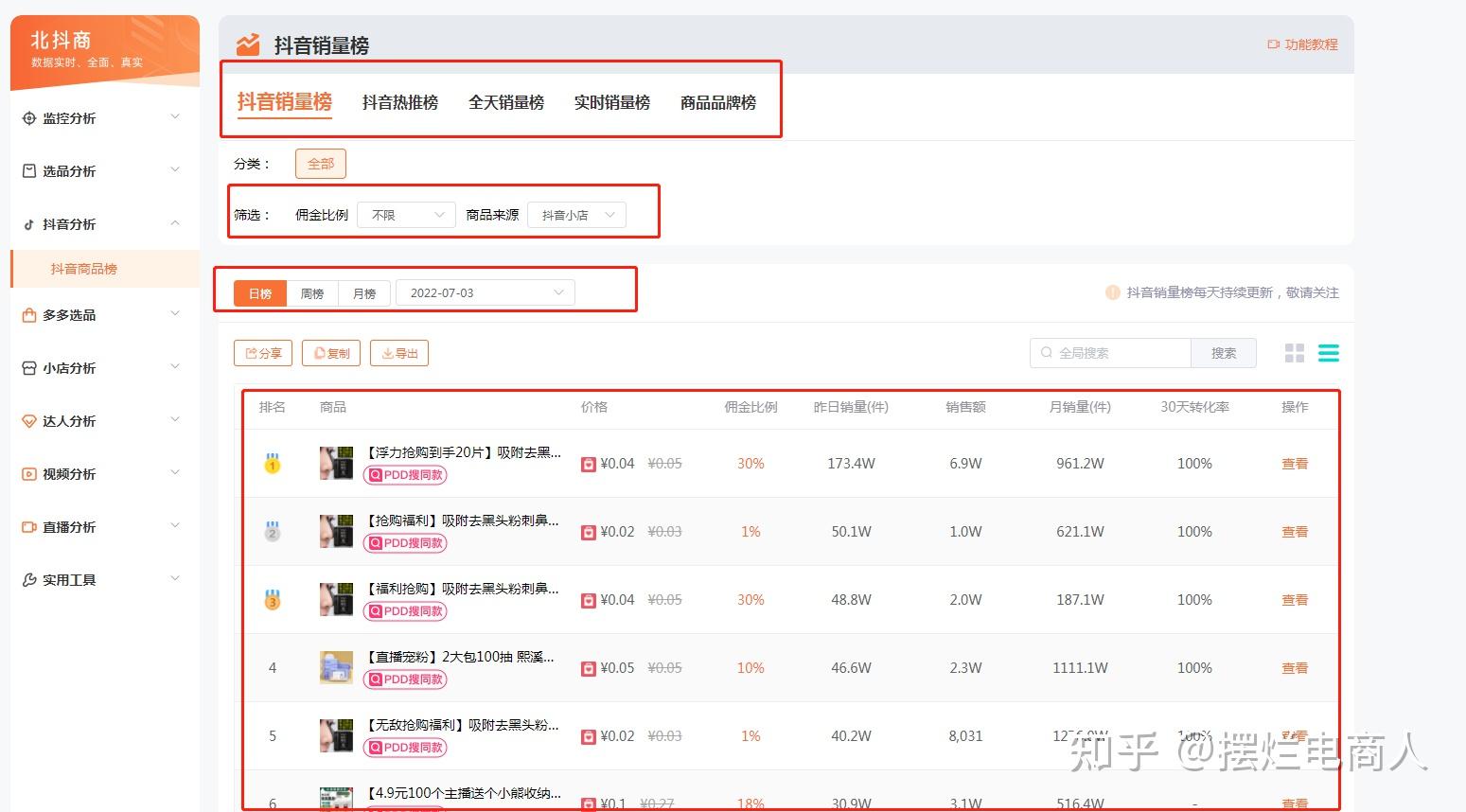
Task: Expand the 直播分析 sidebar menu
Action: [x=174, y=526]
